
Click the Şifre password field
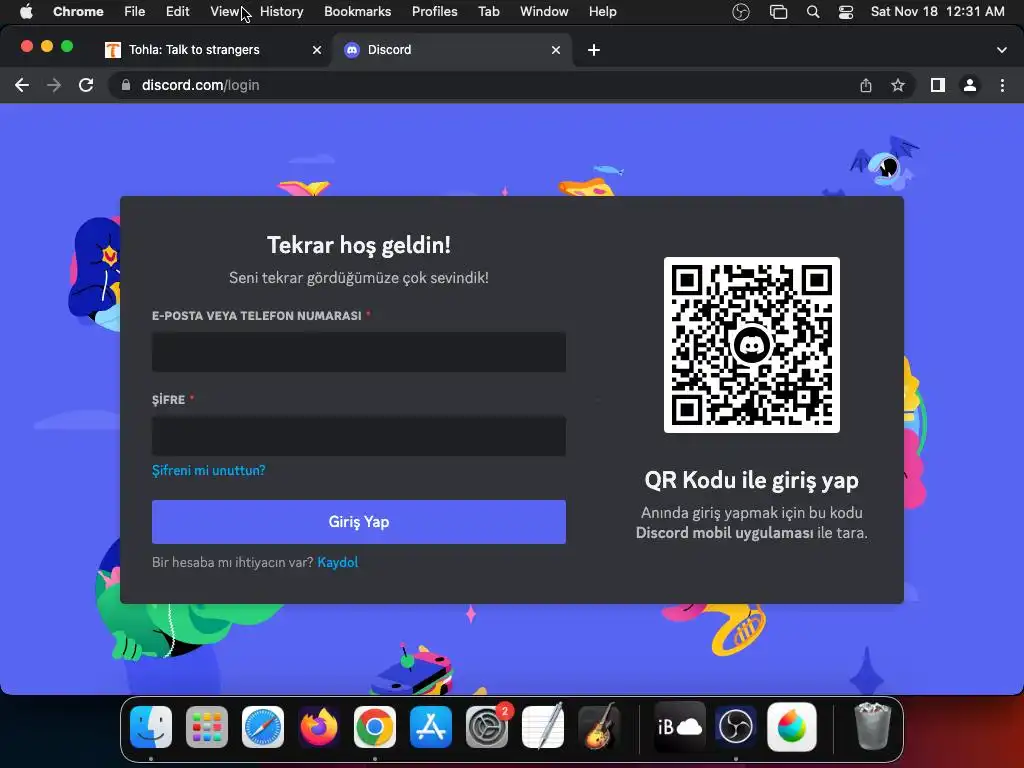[359, 436]
